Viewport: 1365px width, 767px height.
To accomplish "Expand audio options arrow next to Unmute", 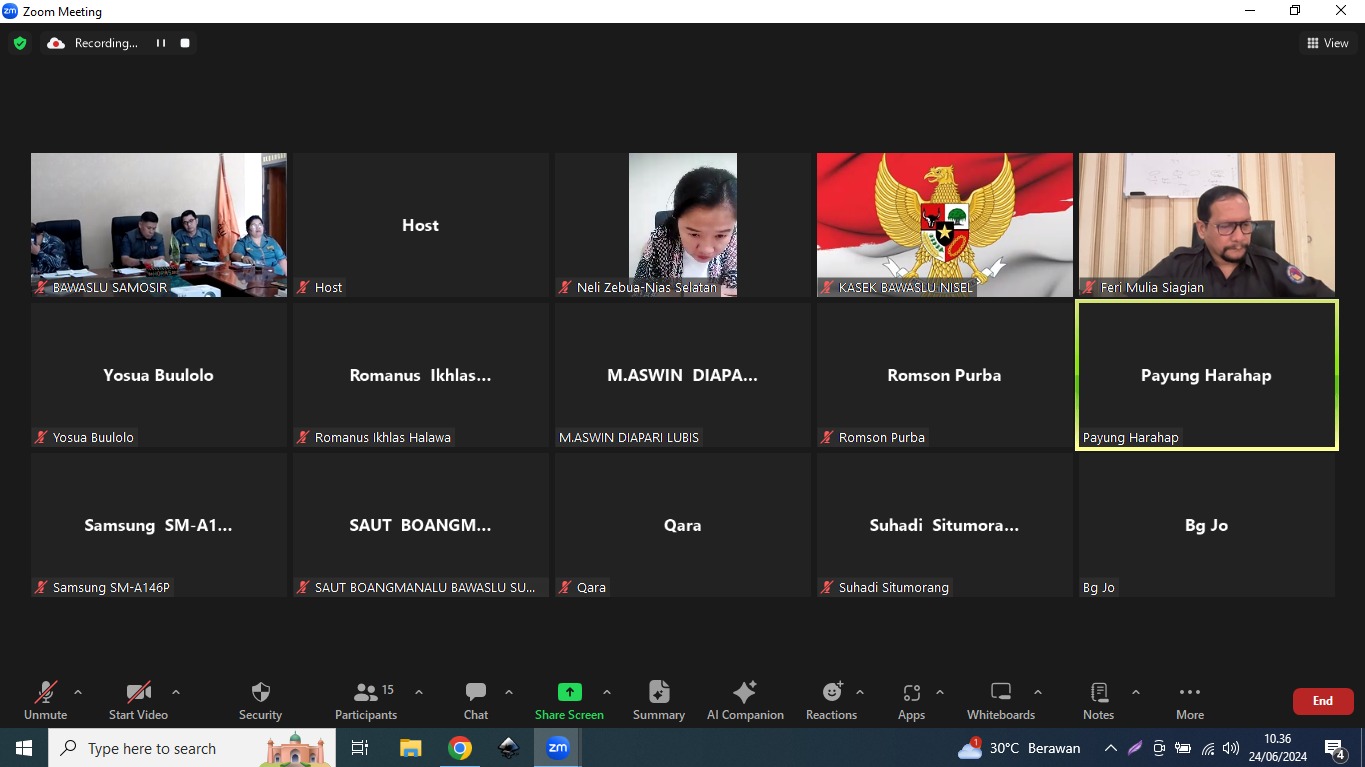I will coord(78,692).
